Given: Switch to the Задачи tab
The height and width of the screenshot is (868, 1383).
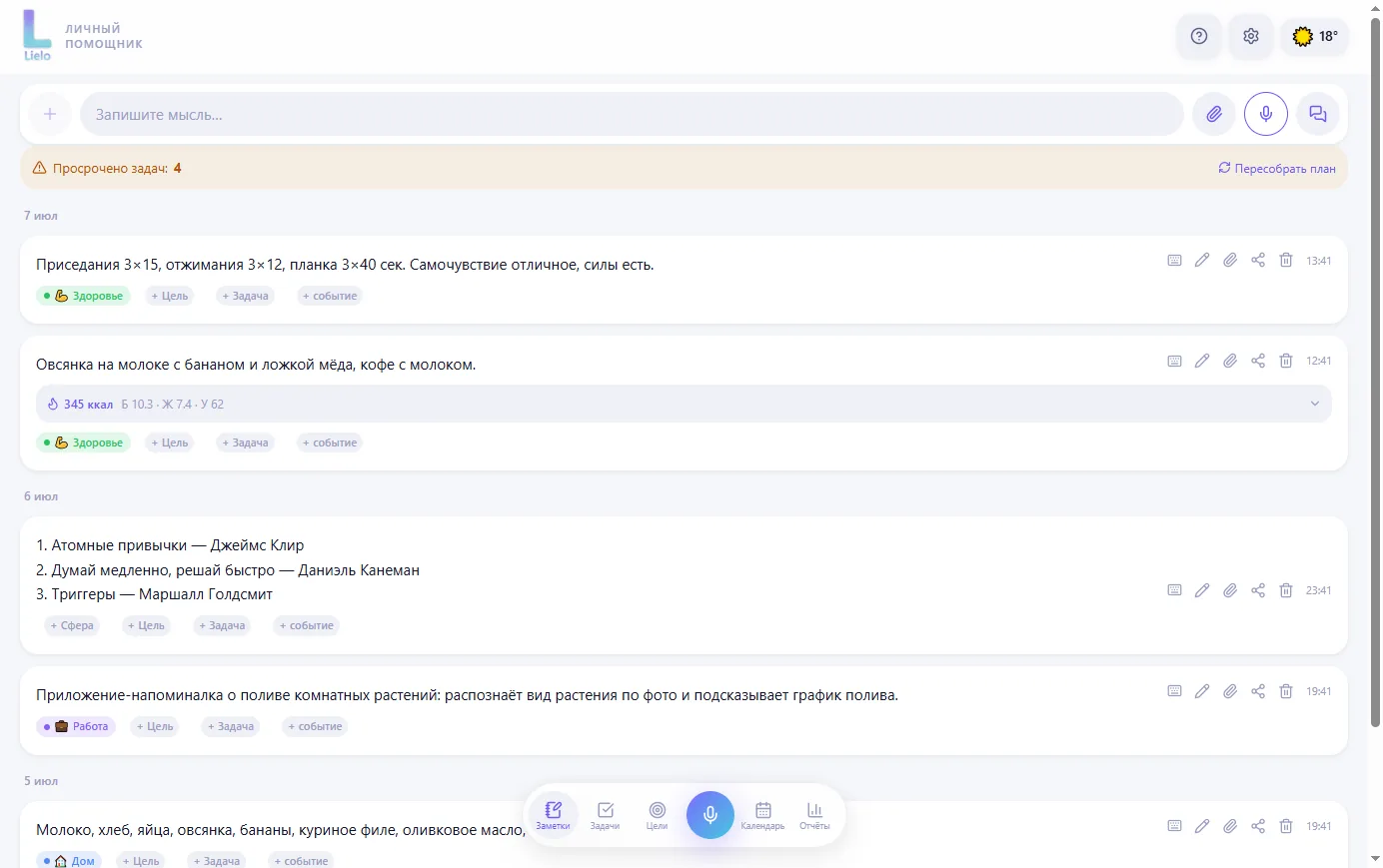Looking at the screenshot, I should coord(605,815).
